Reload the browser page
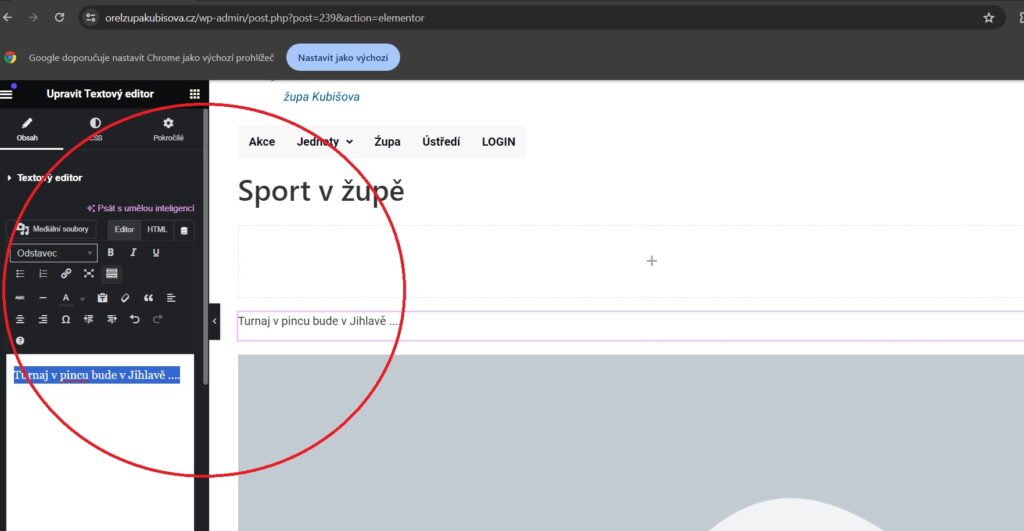 pyautogui.click(x=59, y=18)
